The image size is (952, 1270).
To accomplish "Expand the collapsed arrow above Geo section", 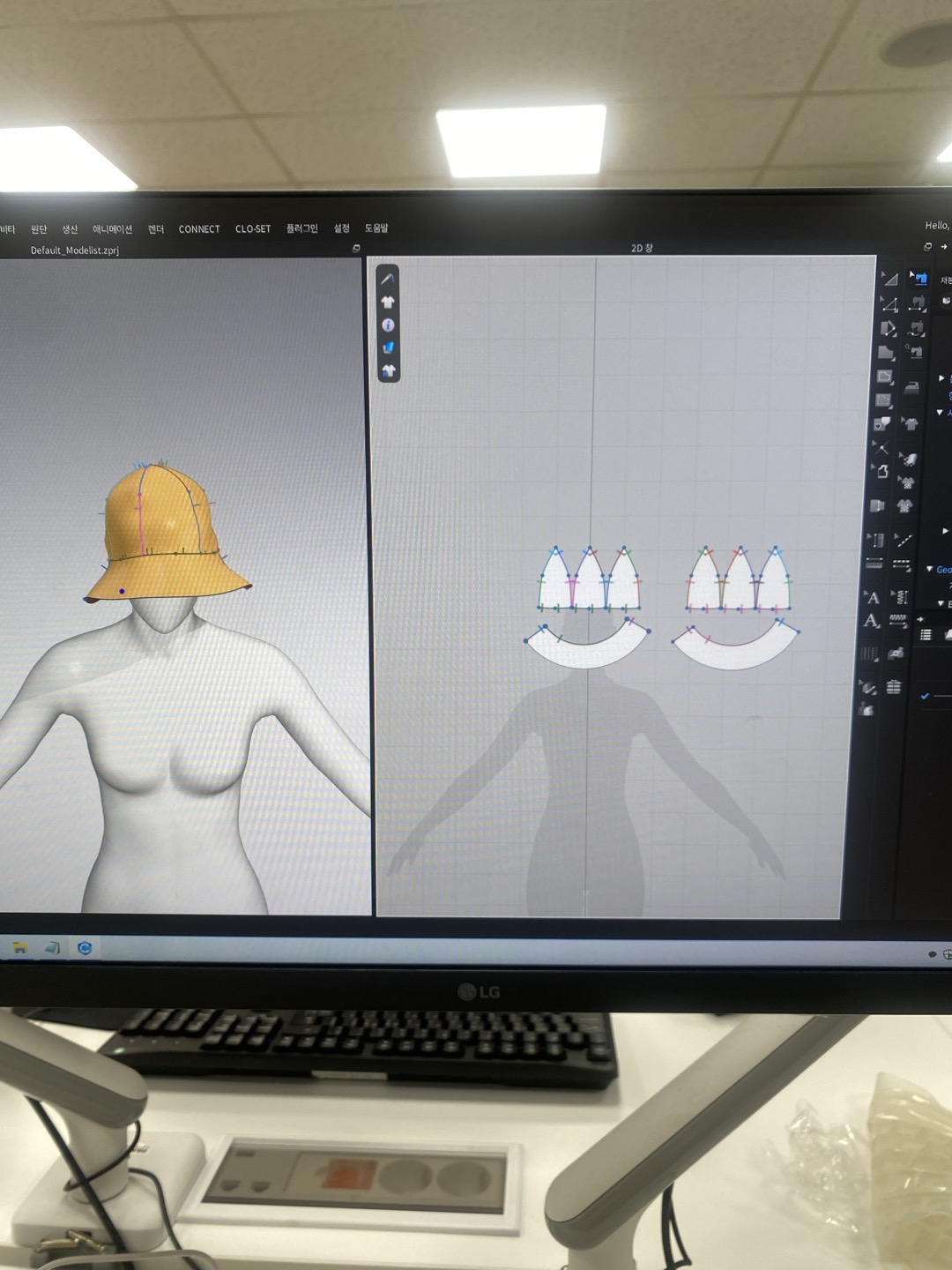I will [945, 531].
